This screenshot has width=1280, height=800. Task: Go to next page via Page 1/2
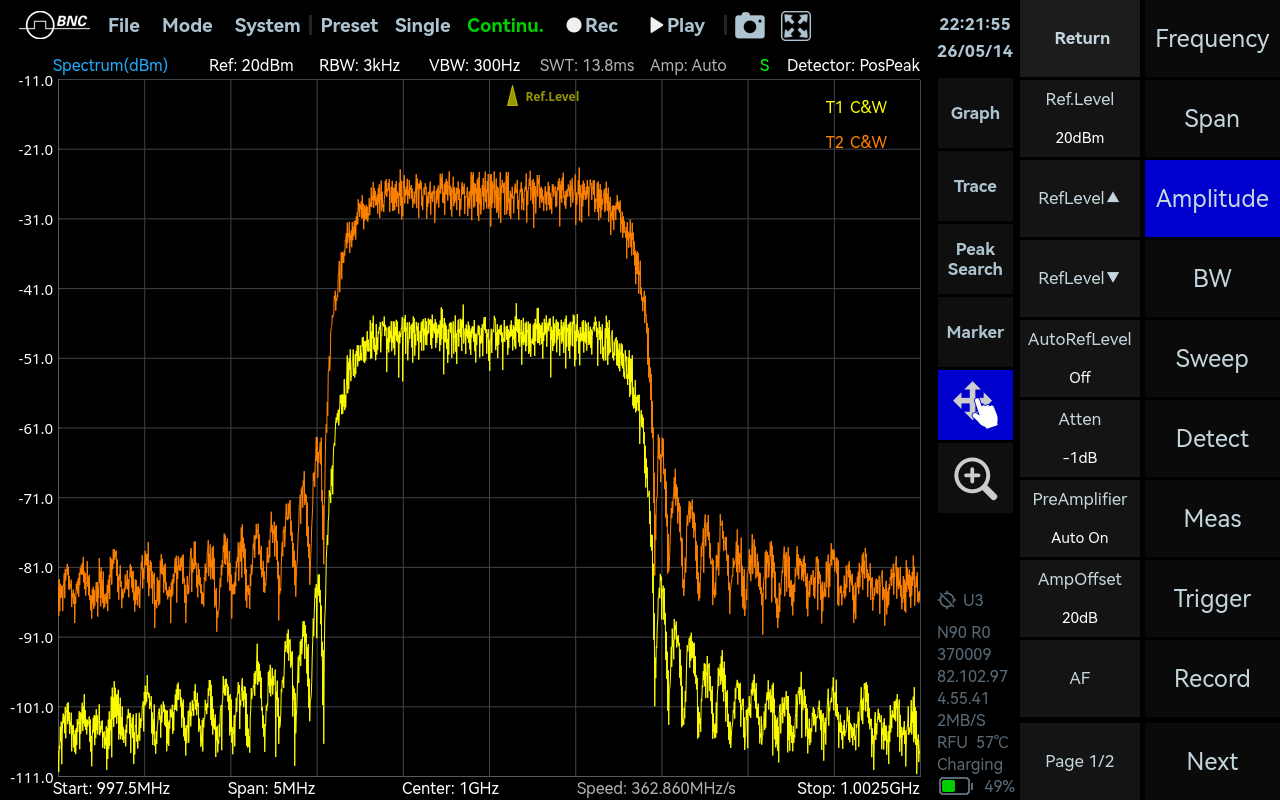pyautogui.click(x=1080, y=761)
